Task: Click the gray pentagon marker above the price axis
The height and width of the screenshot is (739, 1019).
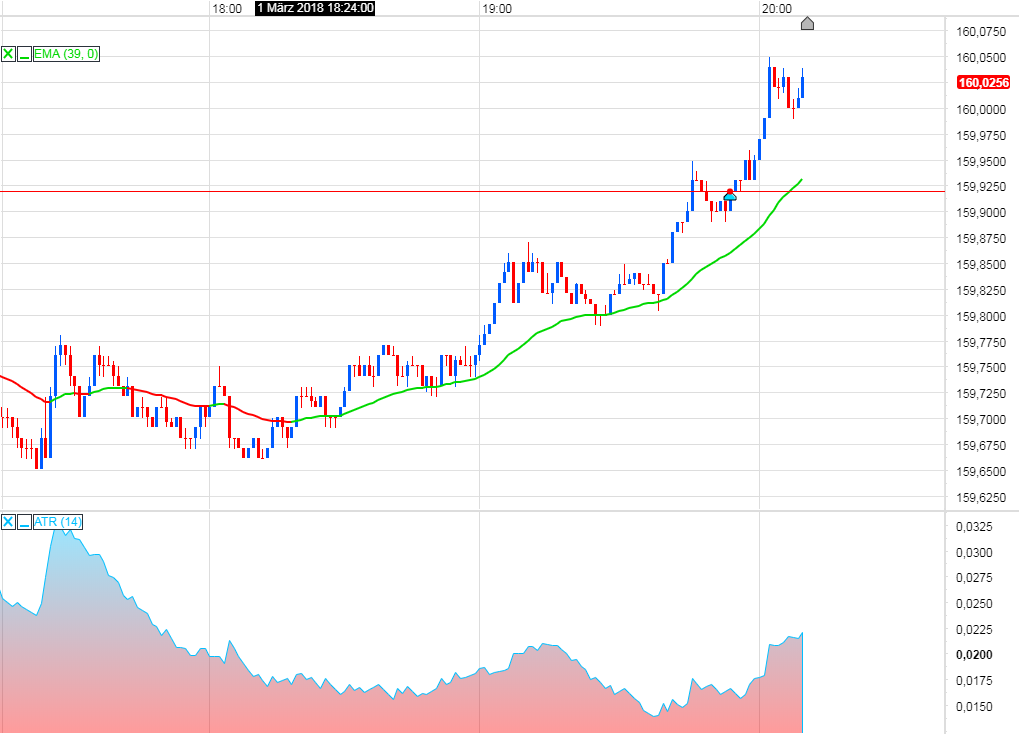Action: [807, 23]
